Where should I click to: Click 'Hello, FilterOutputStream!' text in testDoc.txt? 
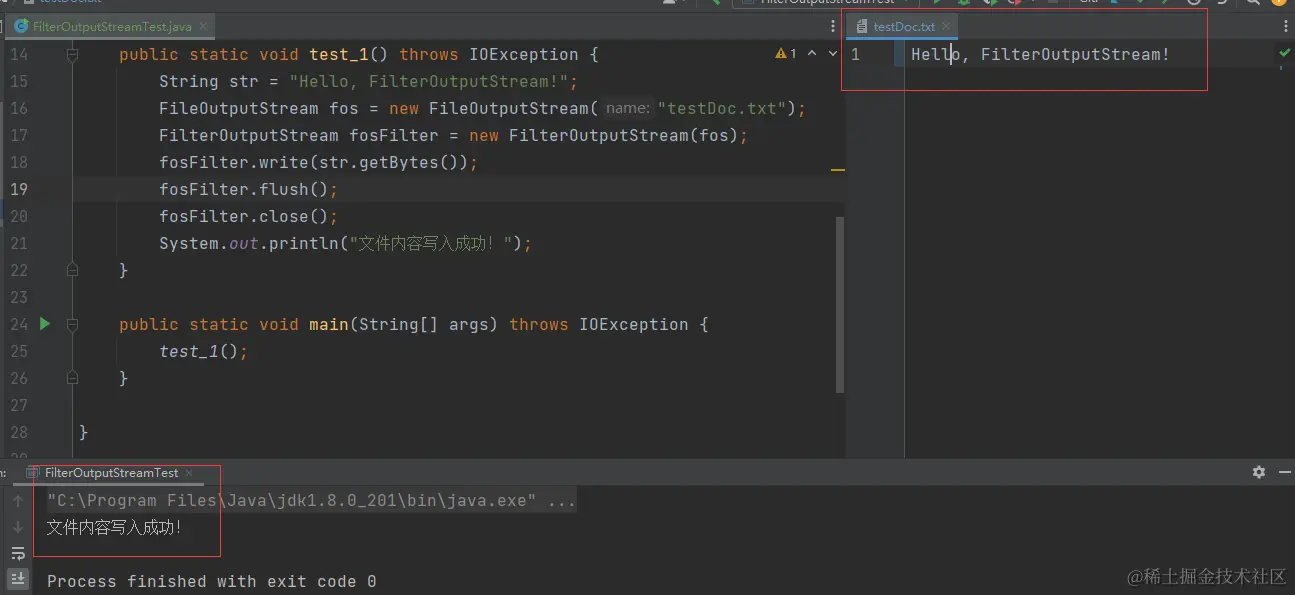coord(1040,54)
